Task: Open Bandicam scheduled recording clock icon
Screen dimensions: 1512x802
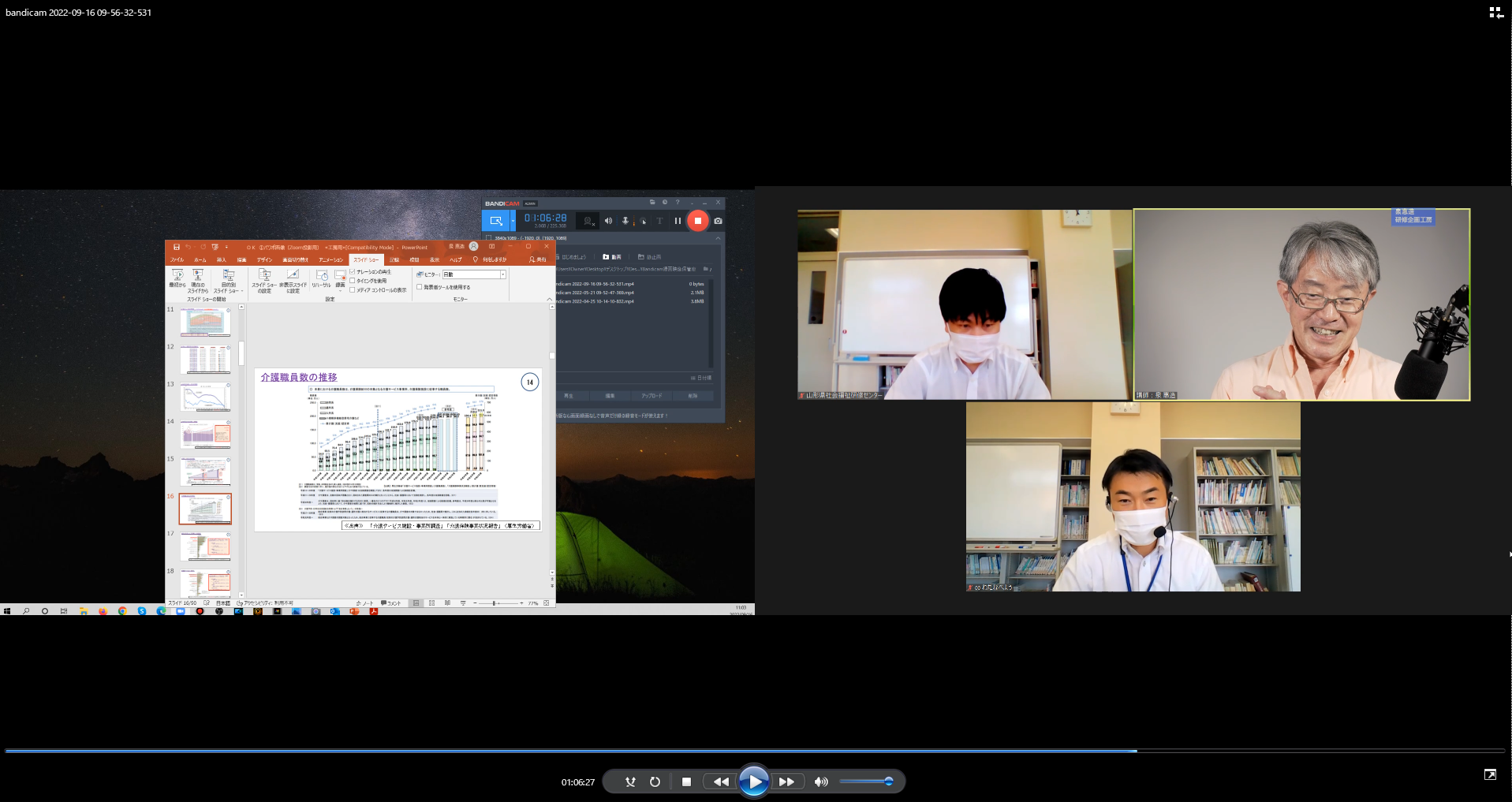Action: [665, 203]
